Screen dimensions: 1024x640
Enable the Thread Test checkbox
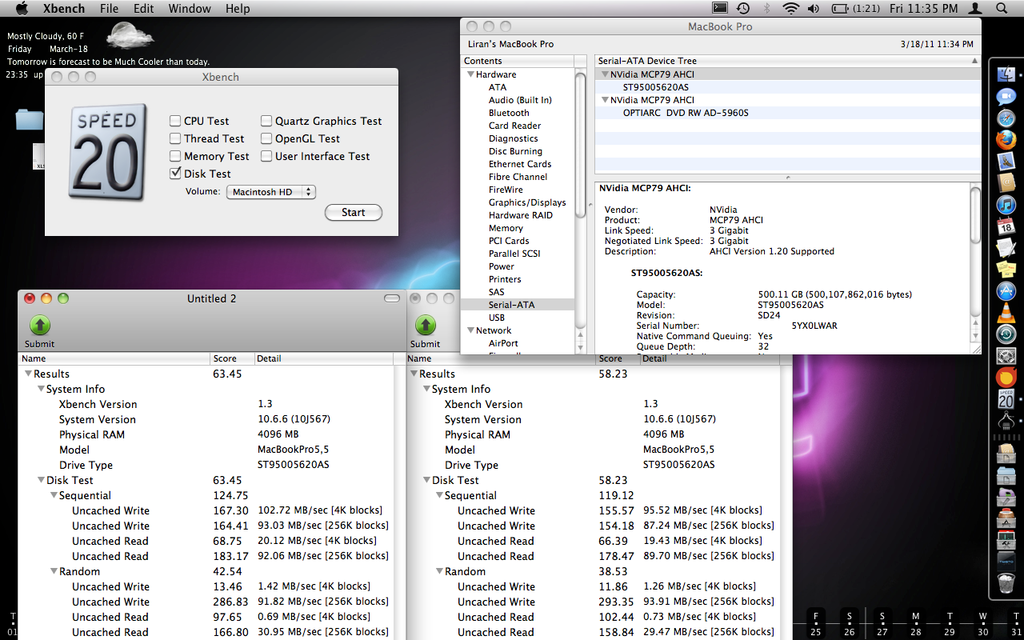(175, 138)
